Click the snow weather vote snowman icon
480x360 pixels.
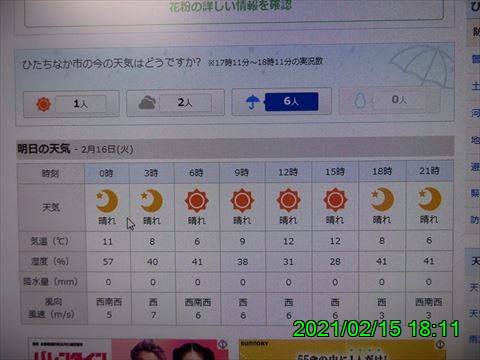tap(360, 100)
